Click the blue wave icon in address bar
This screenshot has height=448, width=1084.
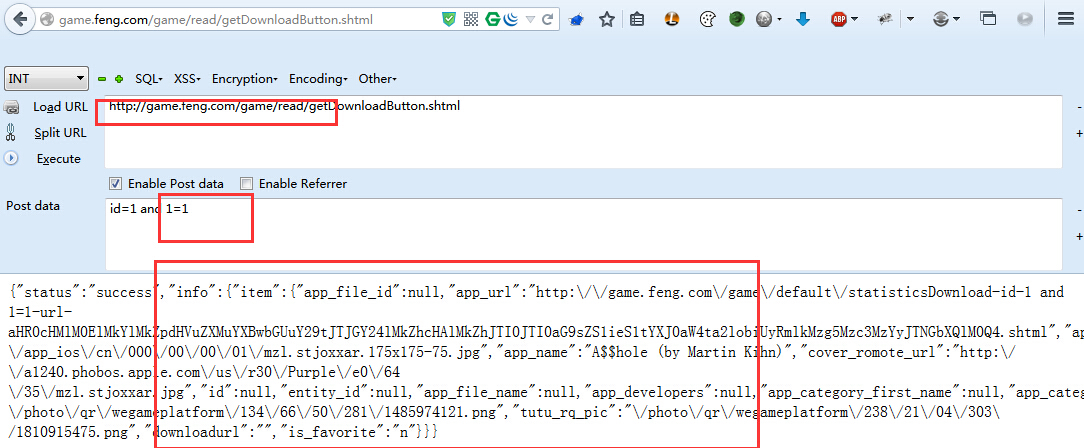click(511, 20)
